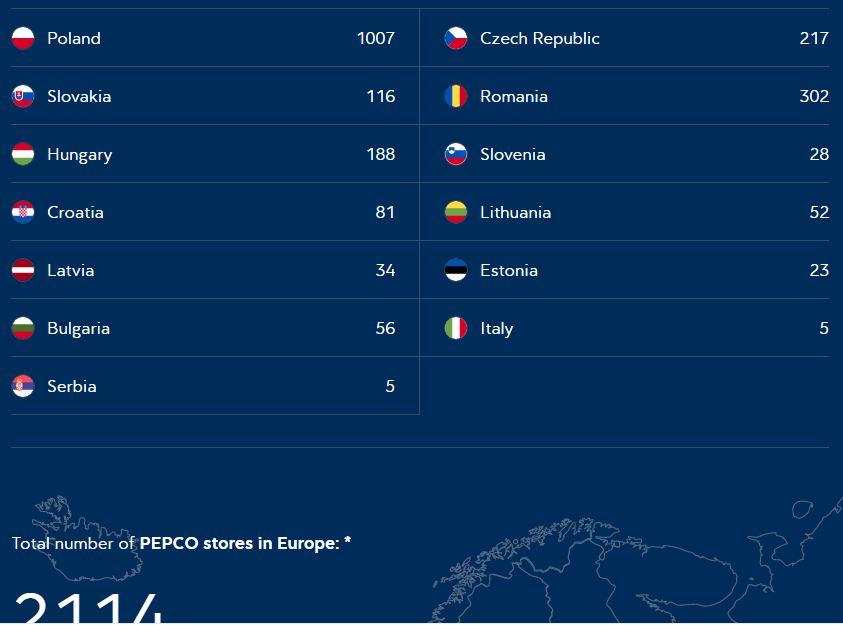
Task: Select the Hungary country name
Action: point(80,155)
